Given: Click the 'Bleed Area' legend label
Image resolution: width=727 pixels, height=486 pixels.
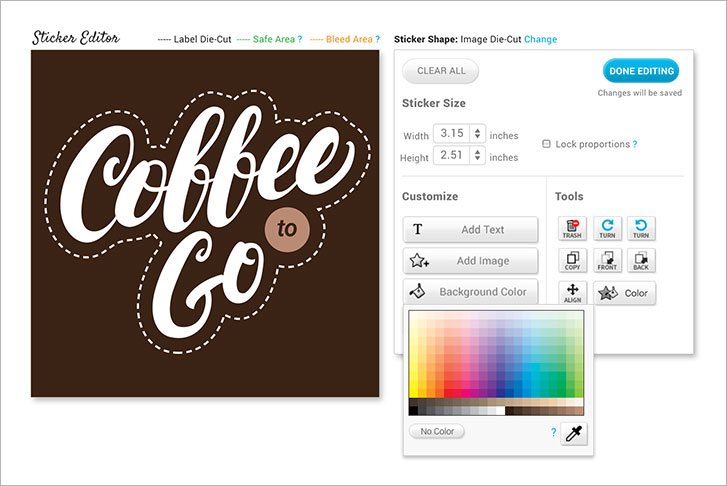Looking at the screenshot, I should click(x=349, y=39).
